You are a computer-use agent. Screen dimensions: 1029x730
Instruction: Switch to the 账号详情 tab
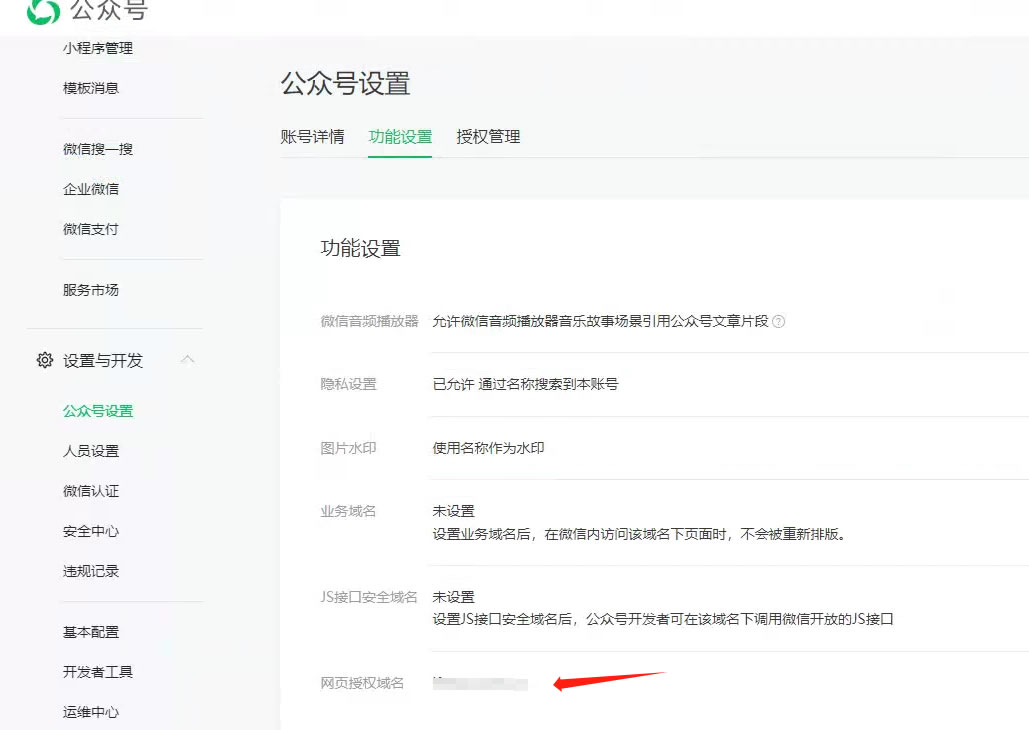(312, 137)
